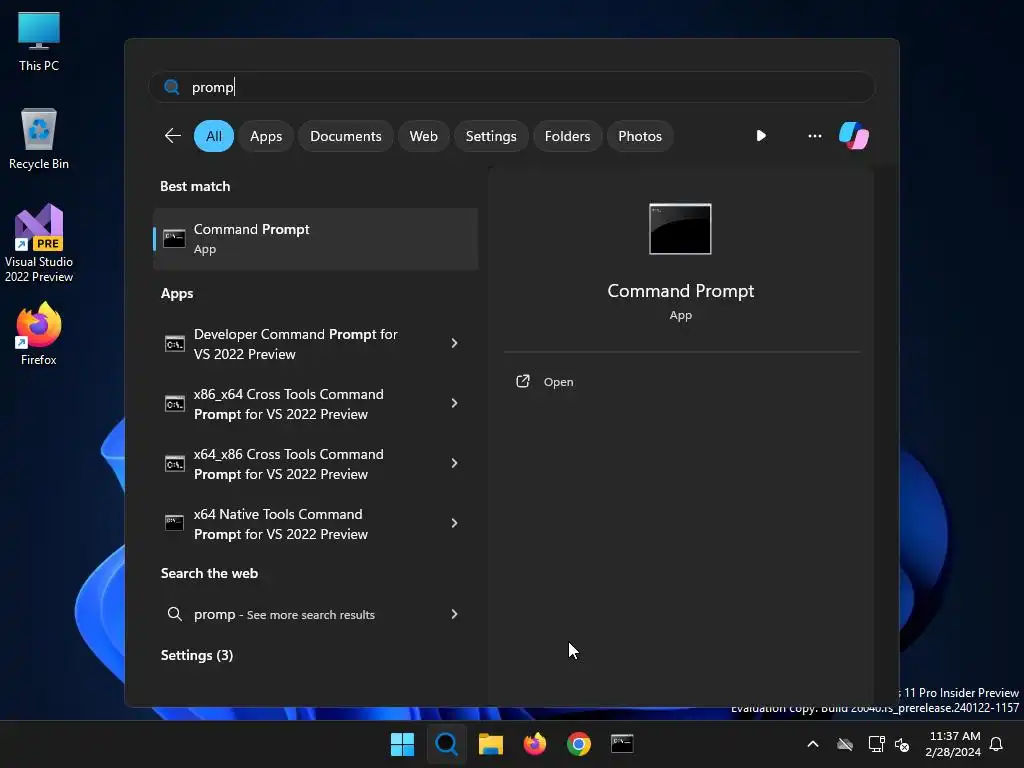
Task: Click the x64_x86 Cross Tools icon
Action: 174,464
